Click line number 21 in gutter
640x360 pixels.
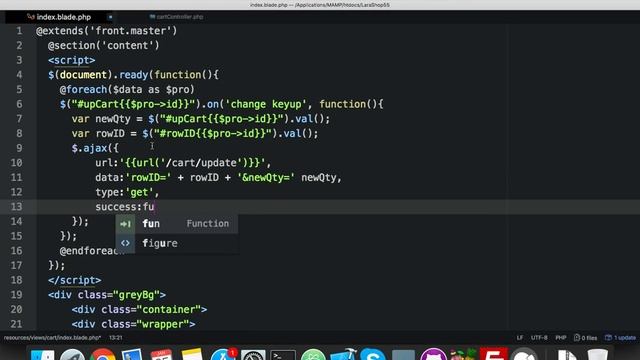pos(16,324)
